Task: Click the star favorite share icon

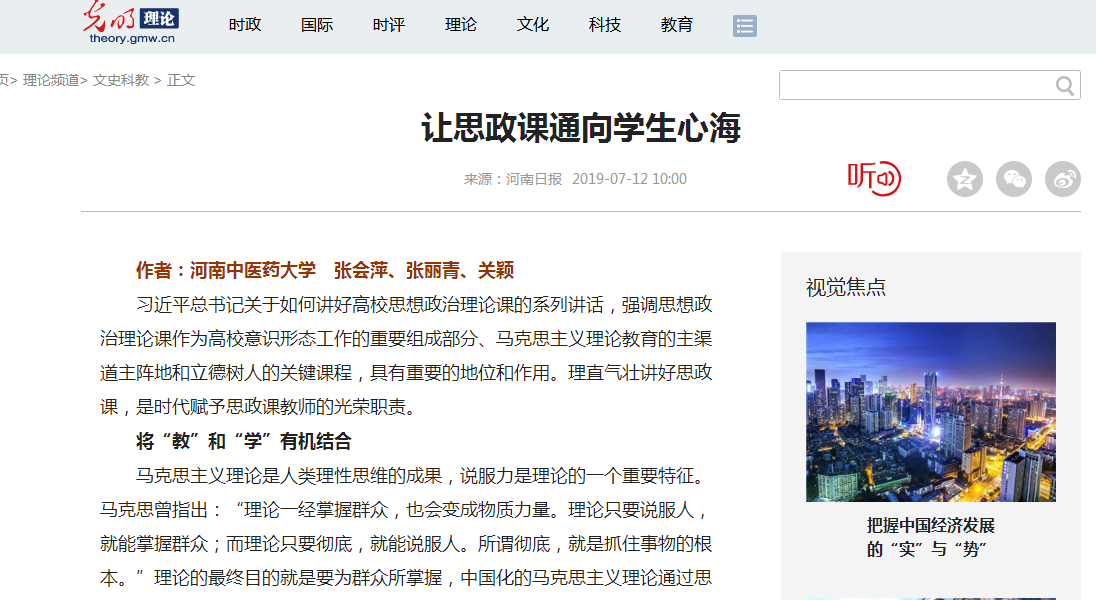Action: [x=964, y=179]
